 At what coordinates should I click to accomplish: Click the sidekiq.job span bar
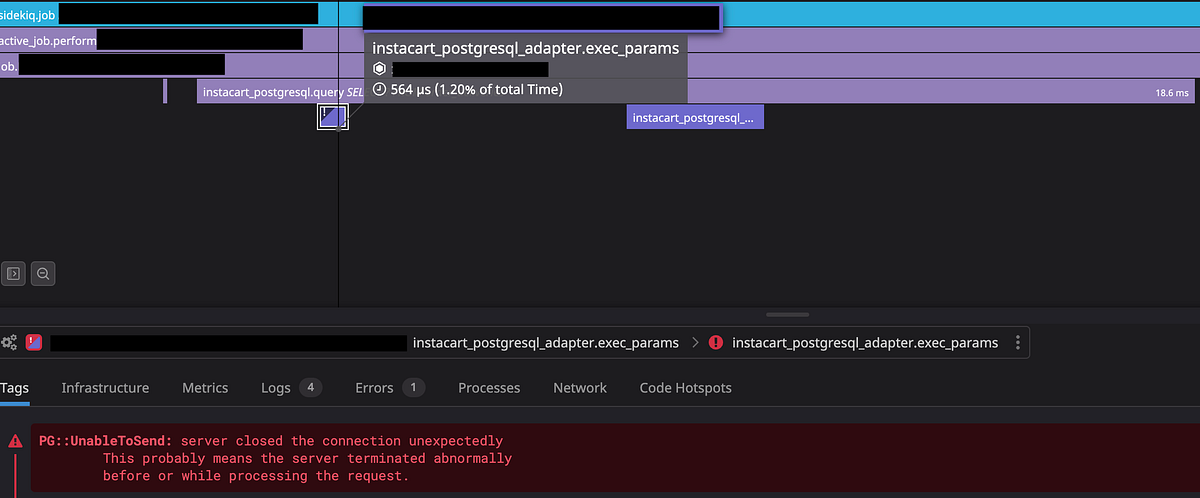point(600,14)
